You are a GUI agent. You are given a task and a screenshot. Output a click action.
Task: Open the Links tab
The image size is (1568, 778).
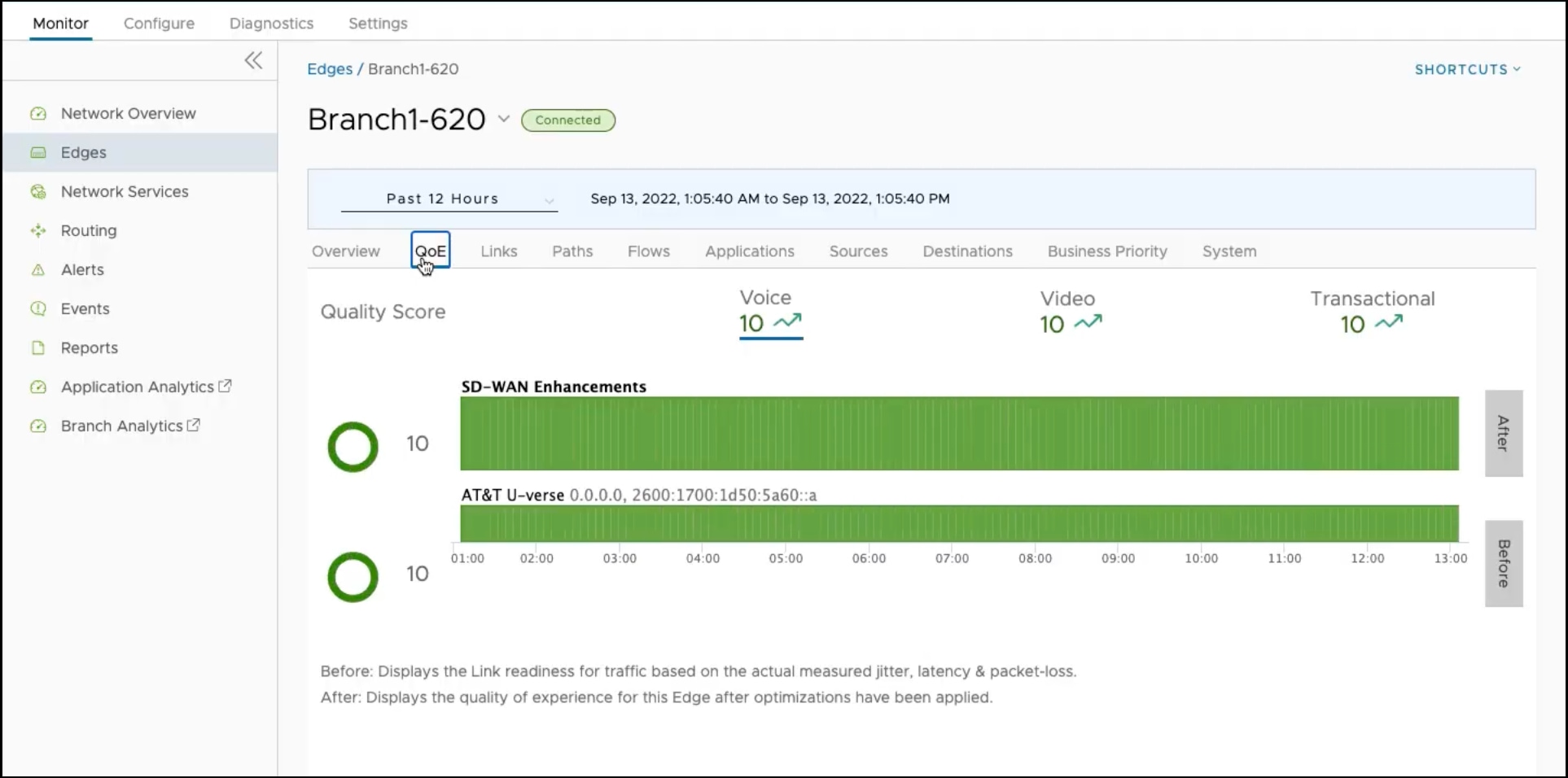tap(499, 251)
